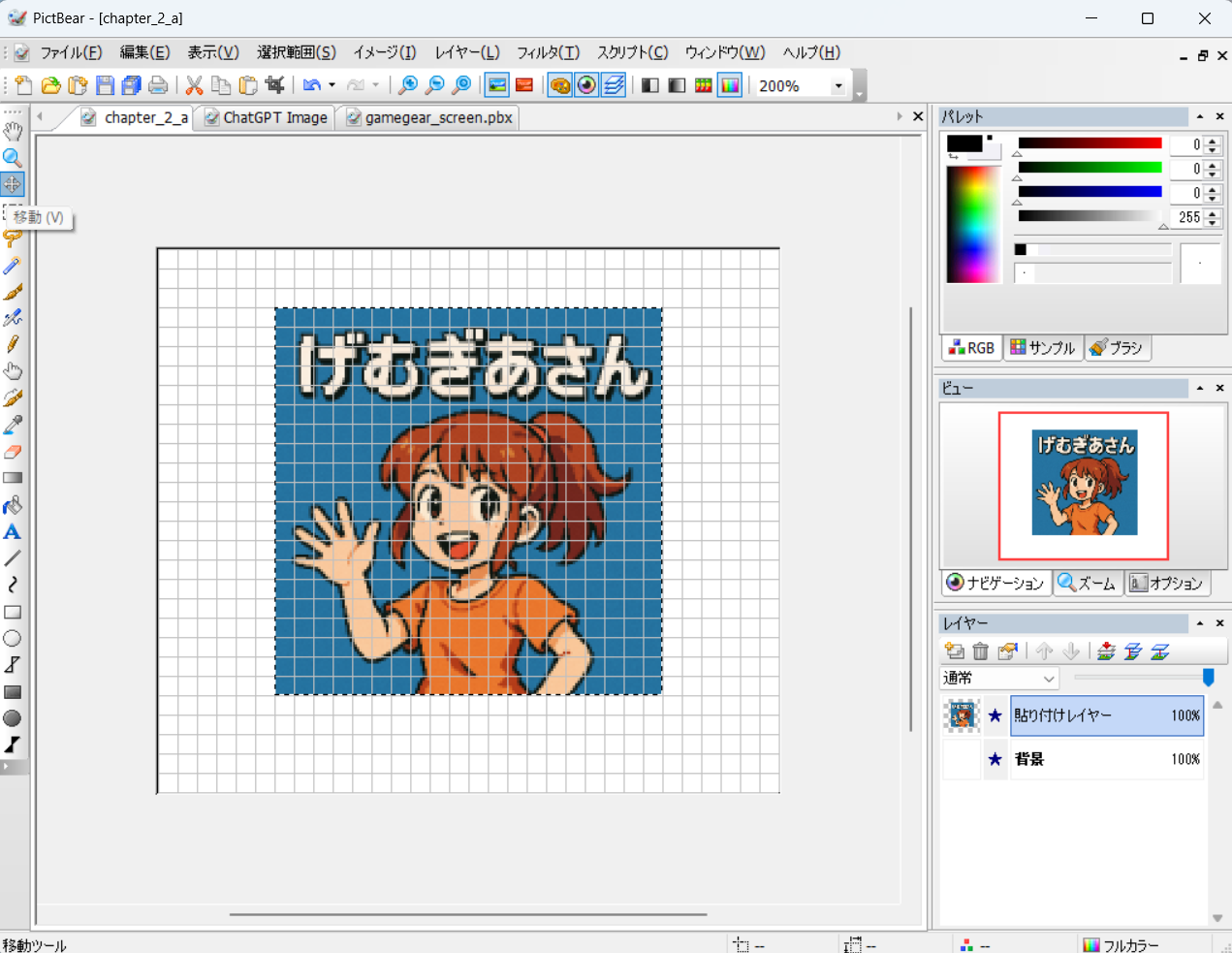Viewport: 1232px width, 953px height.
Task: Open layer properties icon in layer panel
Action: click(x=1008, y=651)
